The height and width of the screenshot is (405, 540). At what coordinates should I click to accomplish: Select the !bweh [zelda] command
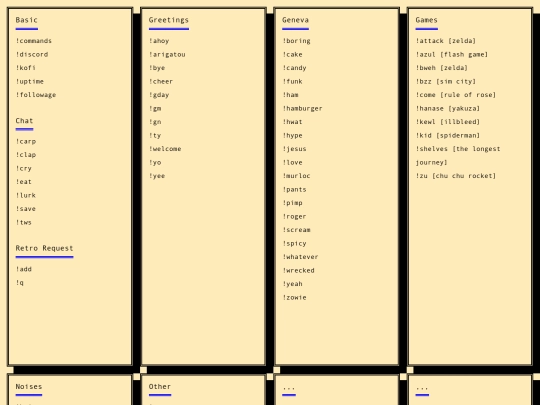pyautogui.click(x=442, y=68)
